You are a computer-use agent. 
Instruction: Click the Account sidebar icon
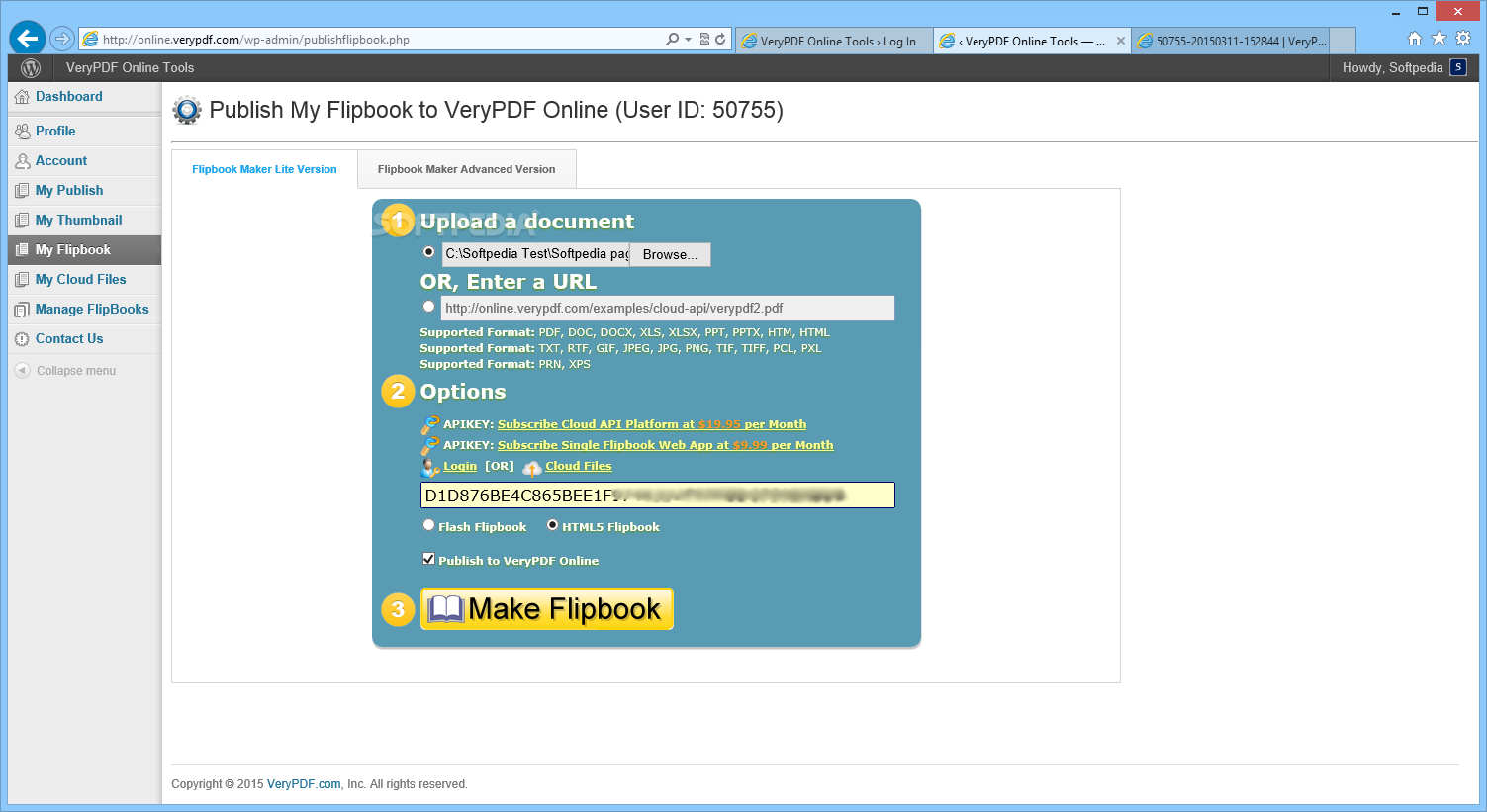[22, 161]
